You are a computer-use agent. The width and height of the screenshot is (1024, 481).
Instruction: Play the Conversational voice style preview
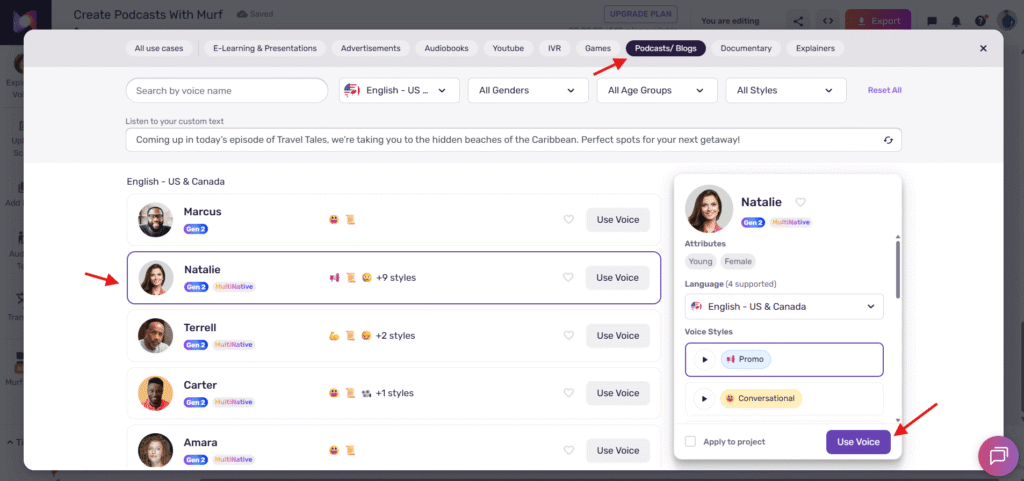(705, 398)
